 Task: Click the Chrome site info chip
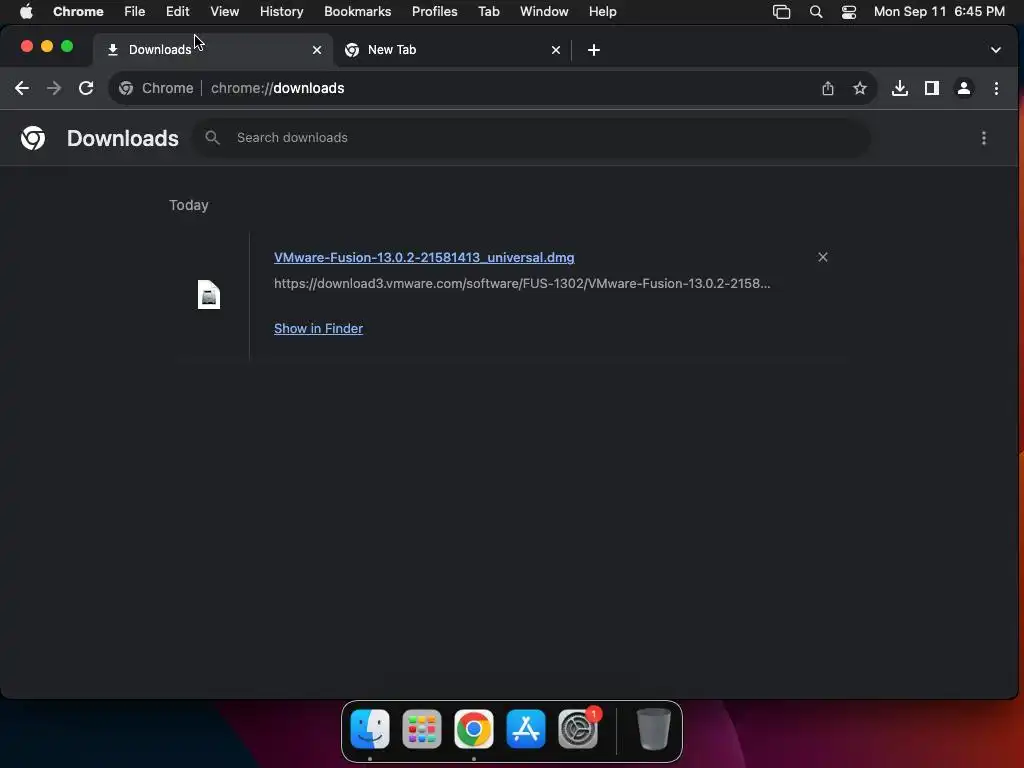156,88
